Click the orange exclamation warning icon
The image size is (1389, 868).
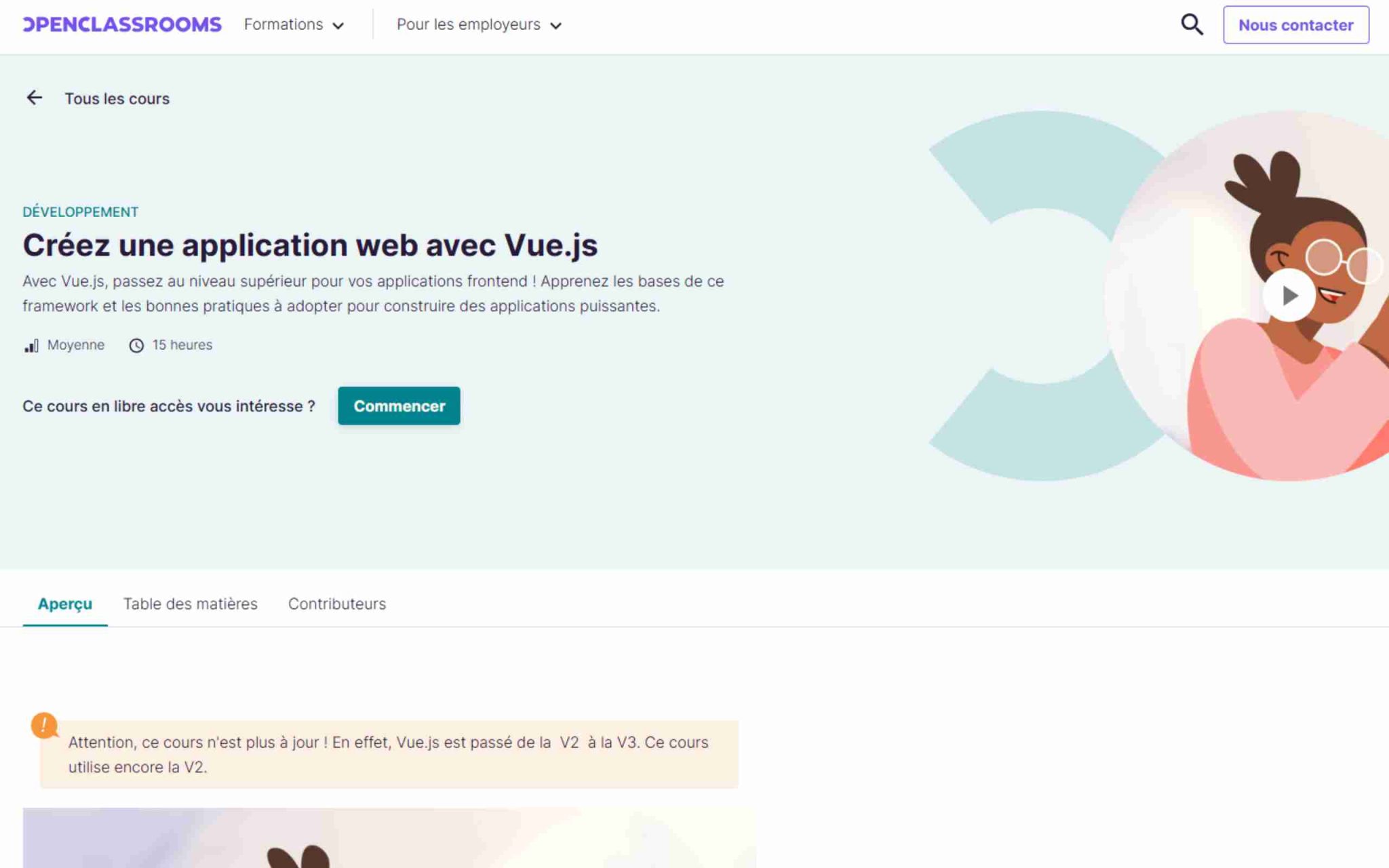[x=44, y=726]
